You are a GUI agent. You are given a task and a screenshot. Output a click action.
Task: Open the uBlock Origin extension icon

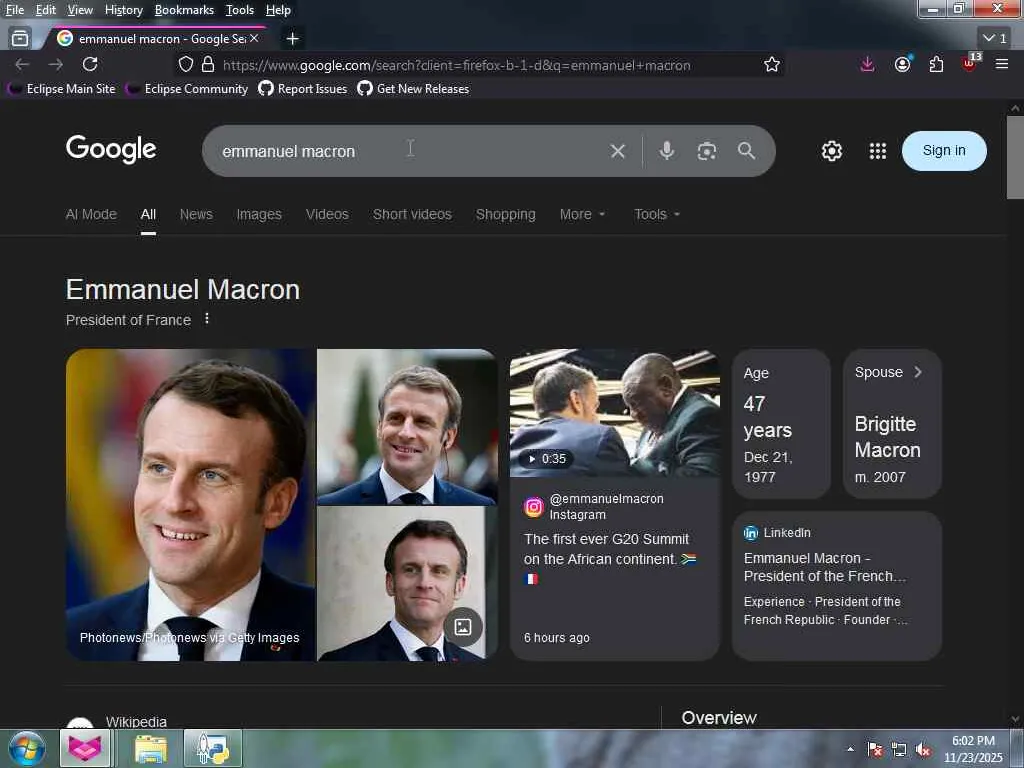tap(970, 63)
